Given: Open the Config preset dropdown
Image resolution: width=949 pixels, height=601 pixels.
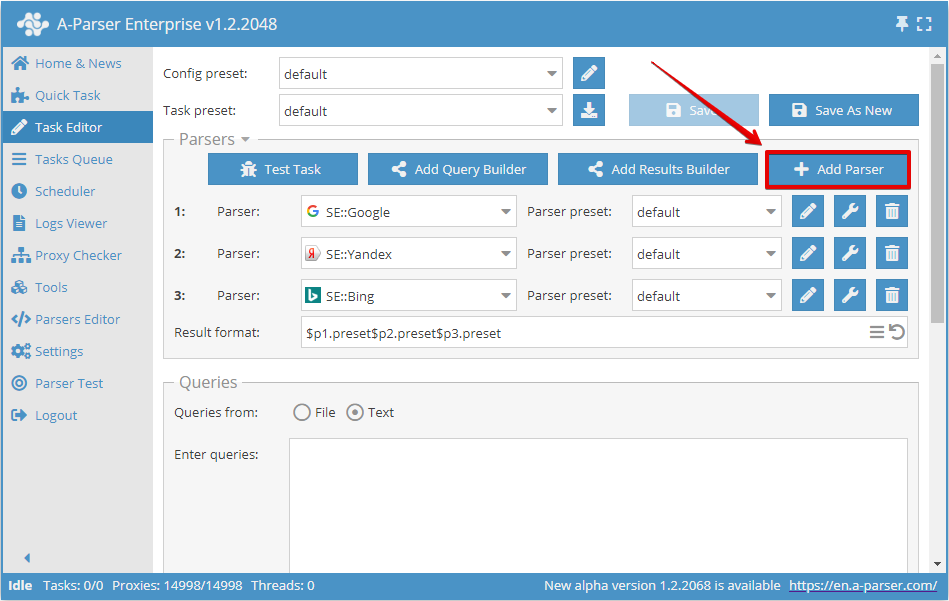Looking at the screenshot, I should click(x=551, y=73).
